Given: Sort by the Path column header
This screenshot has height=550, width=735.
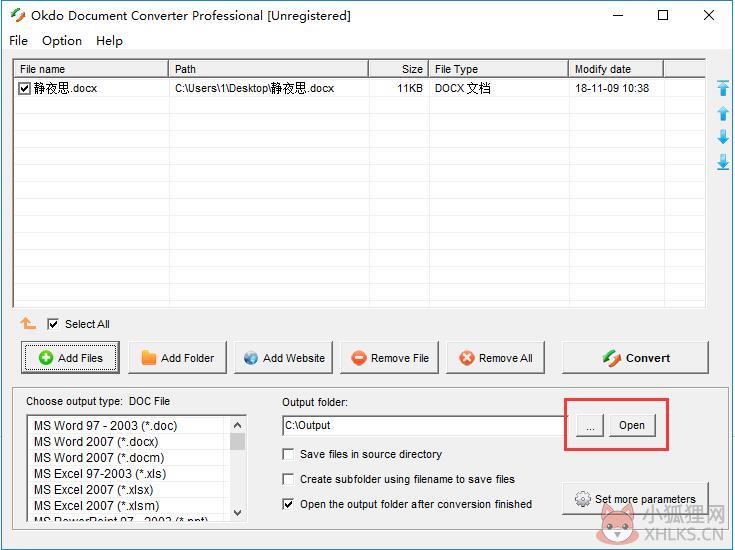Looking at the screenshot, I should pyautogui.click(x=269, y=69).
